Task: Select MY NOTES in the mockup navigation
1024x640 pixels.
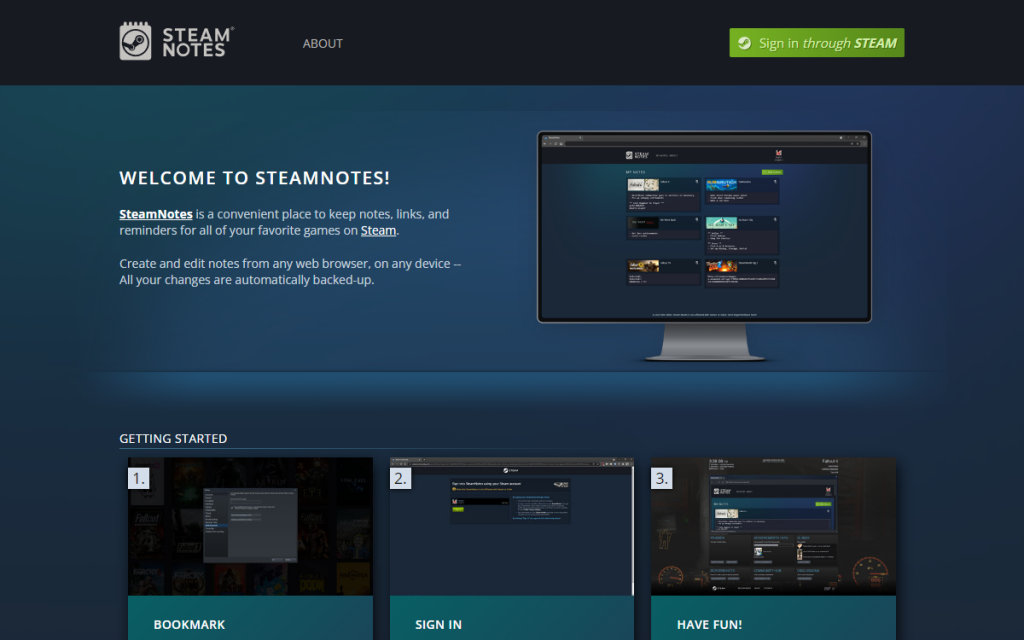Action: pyautogui.click(x=662, y=155)
